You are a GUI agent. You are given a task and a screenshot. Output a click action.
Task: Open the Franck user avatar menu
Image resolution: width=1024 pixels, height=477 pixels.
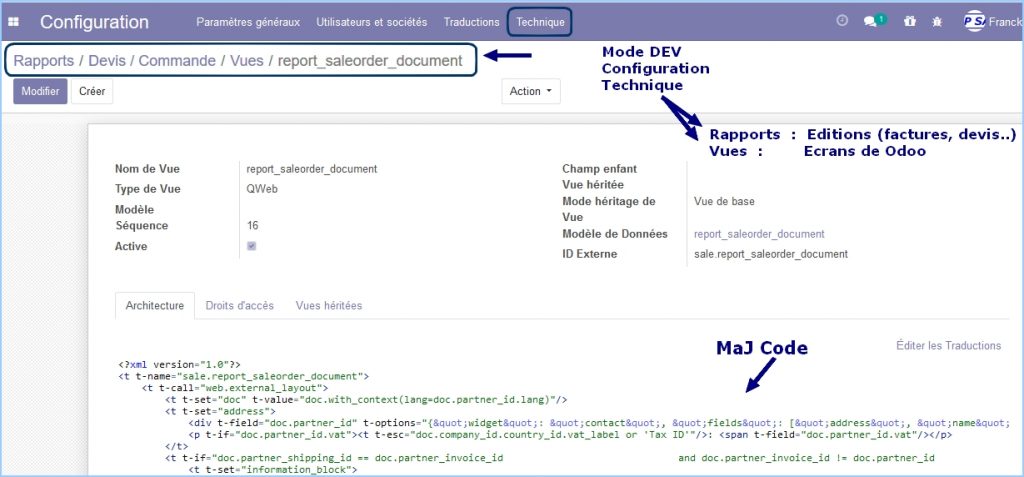(x=992, y=22)
